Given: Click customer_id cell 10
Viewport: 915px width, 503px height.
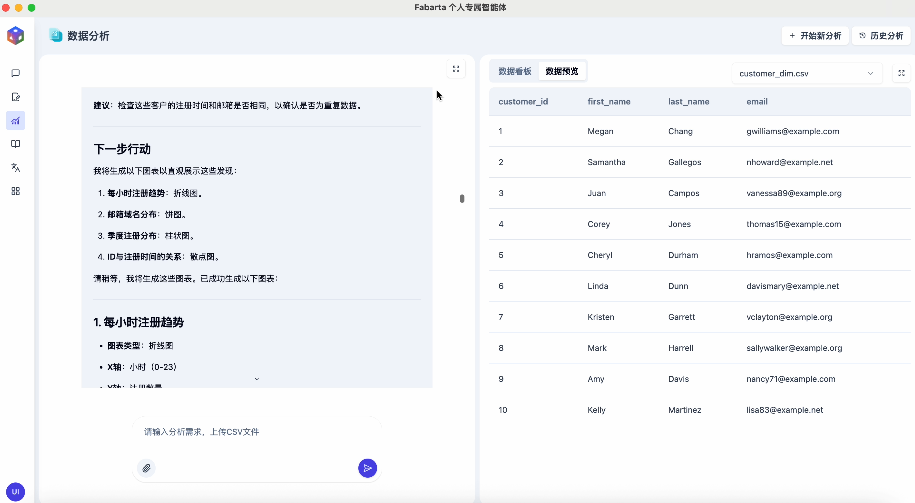Looking at the screenshot, I should click(502, 410).
